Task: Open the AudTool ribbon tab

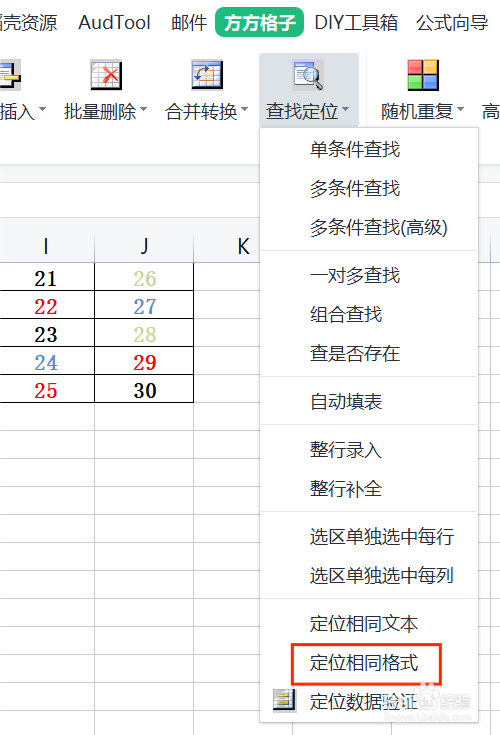Action: coord(114,22)
